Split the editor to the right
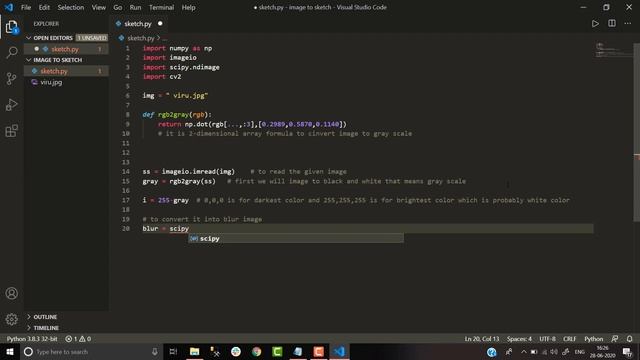This screenshot has height=360, width=640. click(611, 24)
